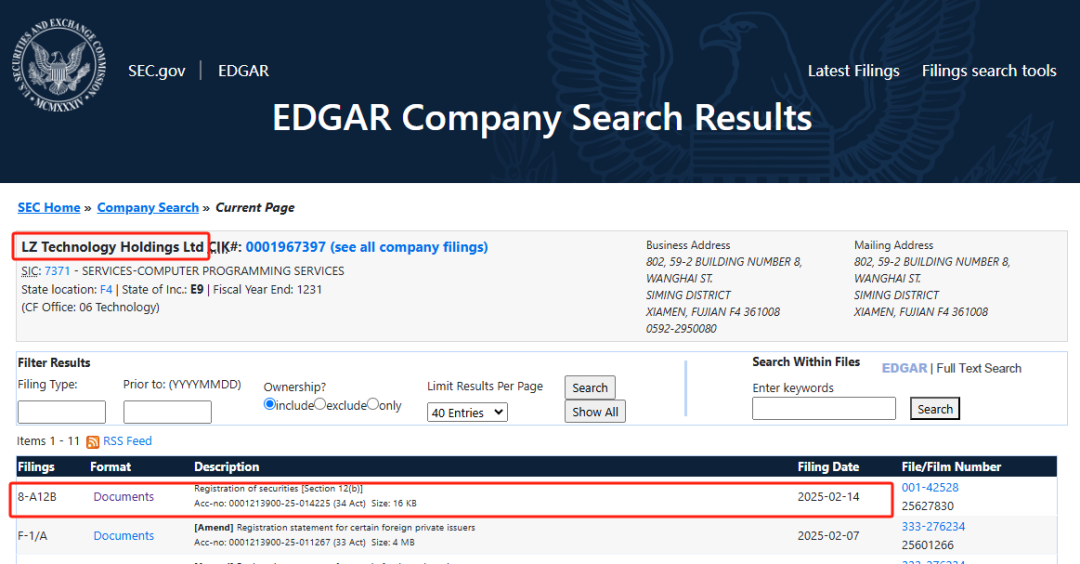Click the SEC seal logo

[x=59, y=66]
